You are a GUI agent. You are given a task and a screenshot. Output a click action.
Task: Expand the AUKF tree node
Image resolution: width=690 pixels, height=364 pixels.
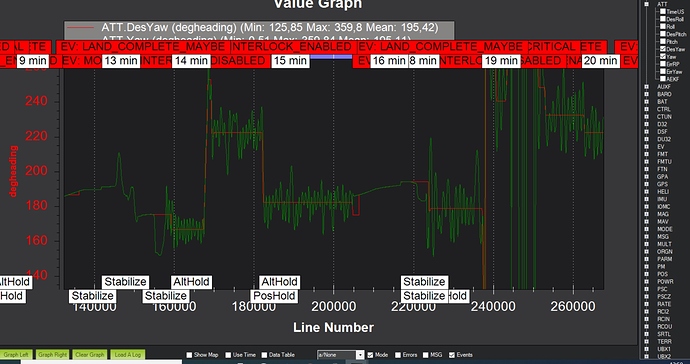(646, 87)
